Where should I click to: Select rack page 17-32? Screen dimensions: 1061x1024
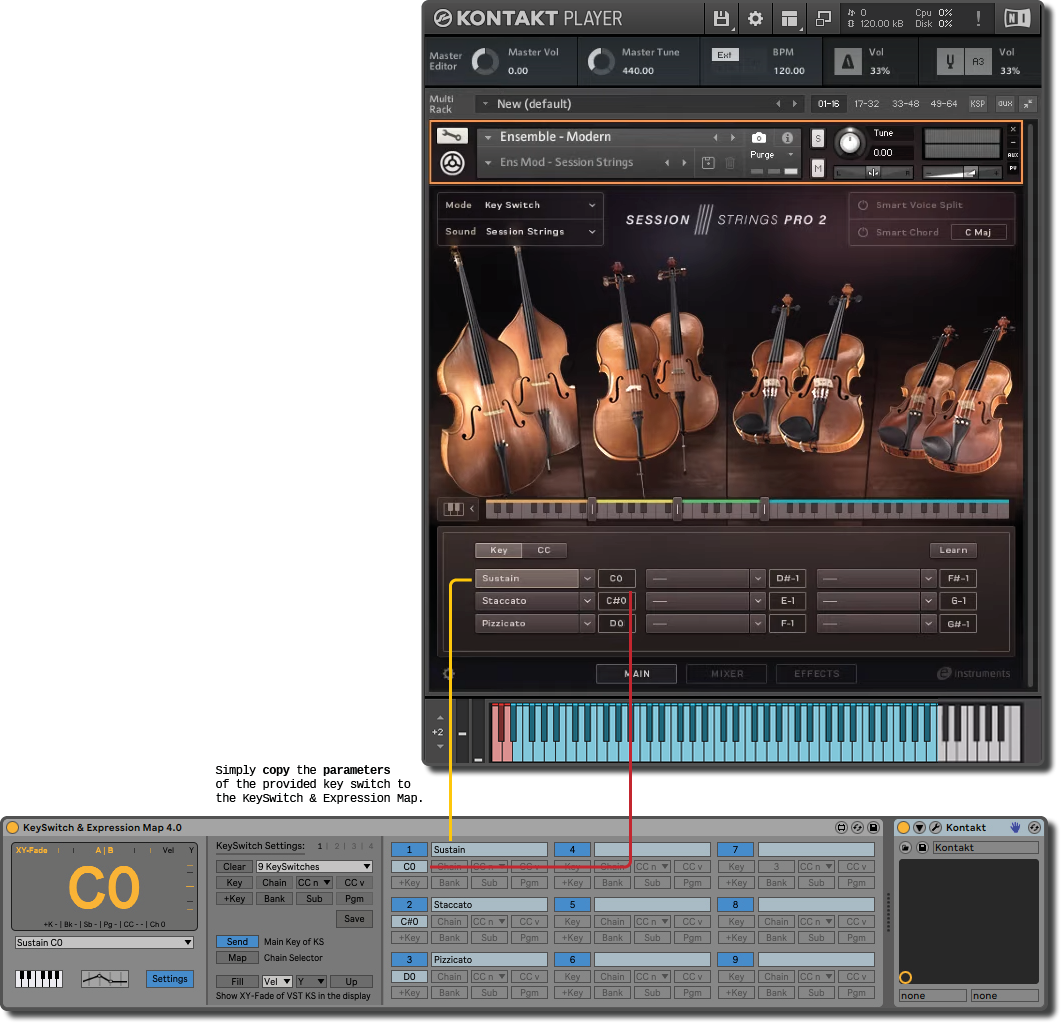(x=866, y=104)
